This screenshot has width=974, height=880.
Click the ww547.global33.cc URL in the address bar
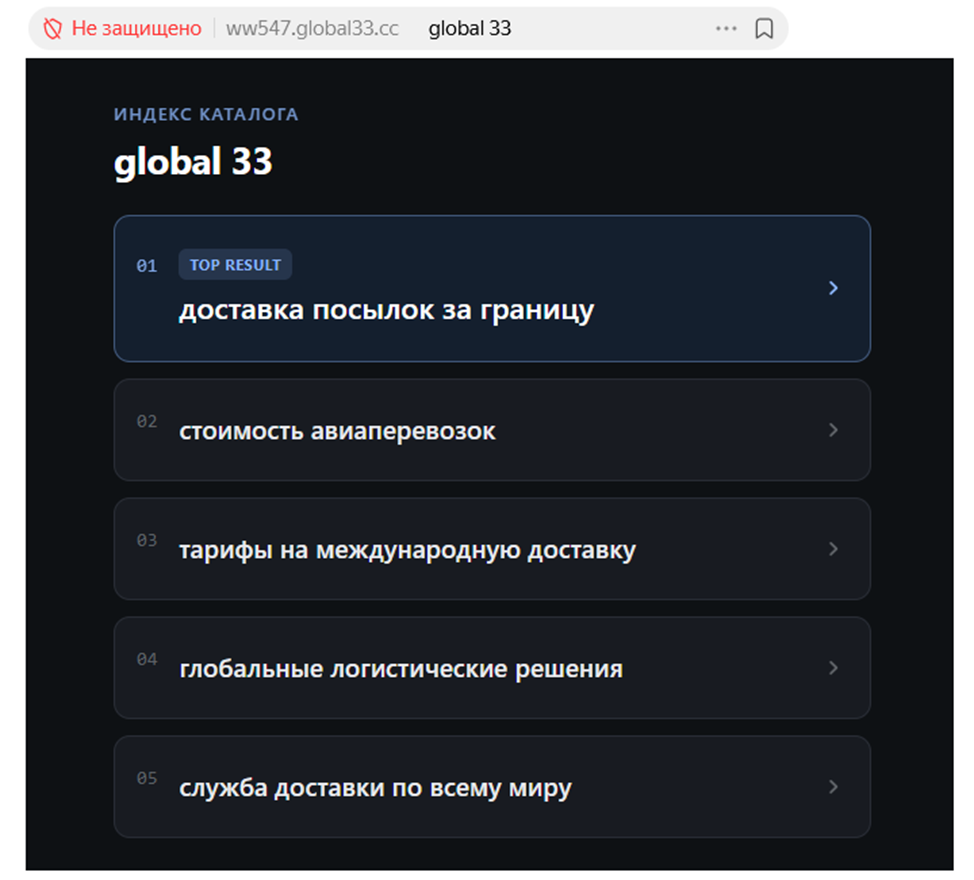point(312,29)
